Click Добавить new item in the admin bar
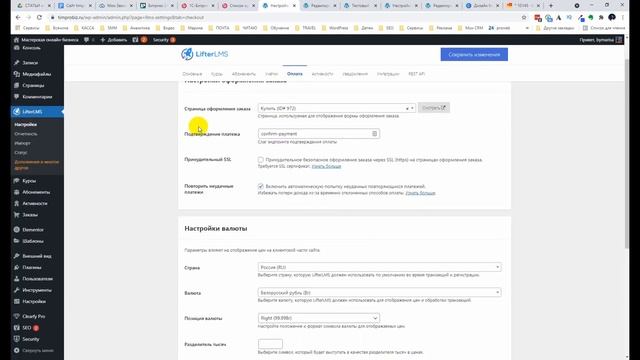 tap(113, 40)
